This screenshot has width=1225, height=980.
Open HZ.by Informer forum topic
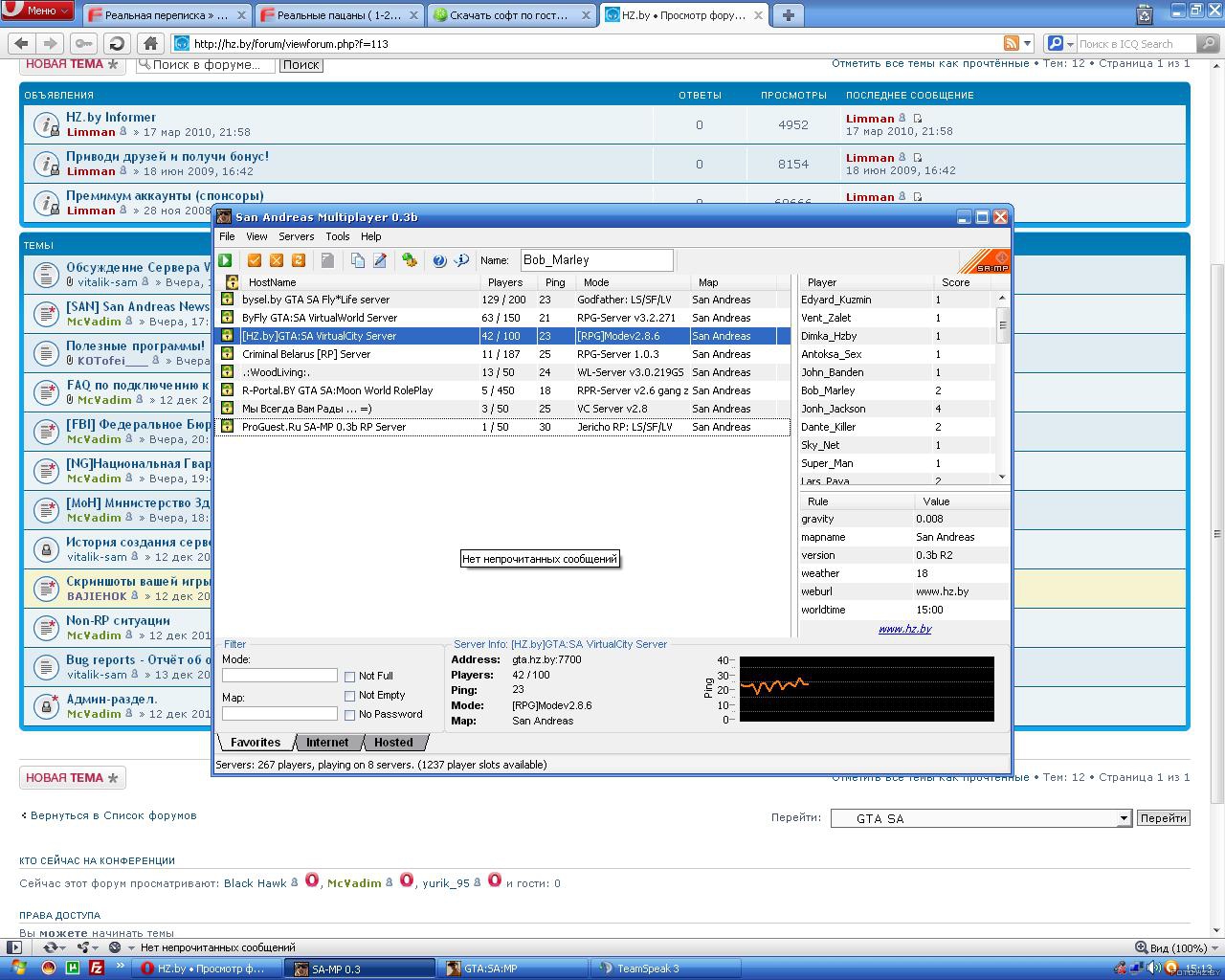coord(111,117)
